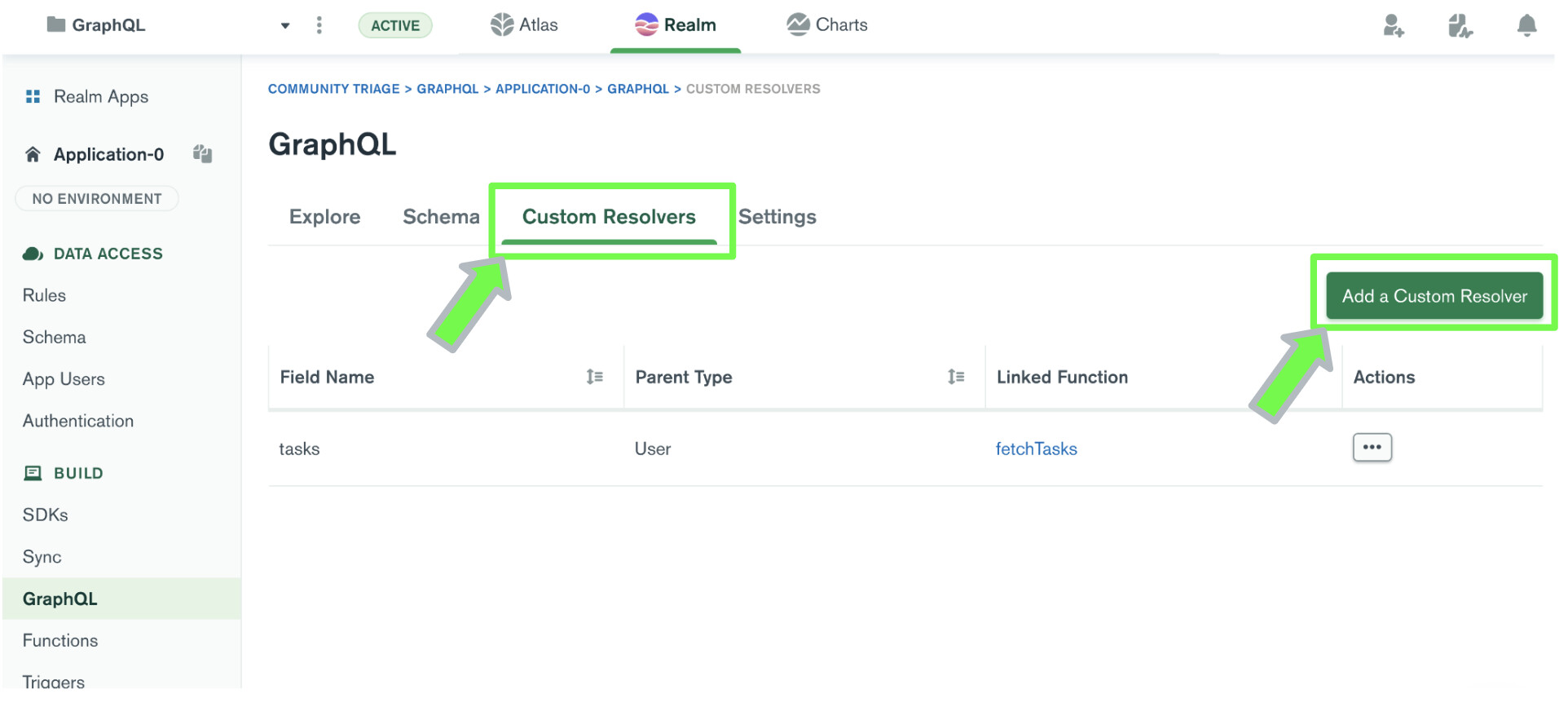
Task: Open the fetchTasks linked function
Action: (x=1036, y=449)
